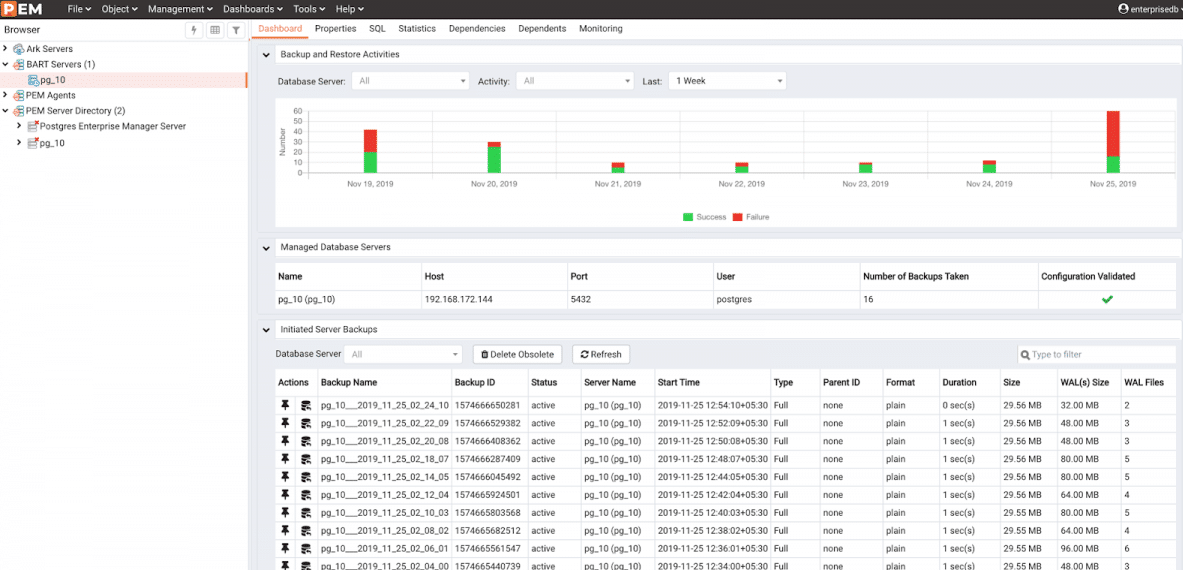Open the Activity dropdown
1183x570 pixels.
pos(575,81)
